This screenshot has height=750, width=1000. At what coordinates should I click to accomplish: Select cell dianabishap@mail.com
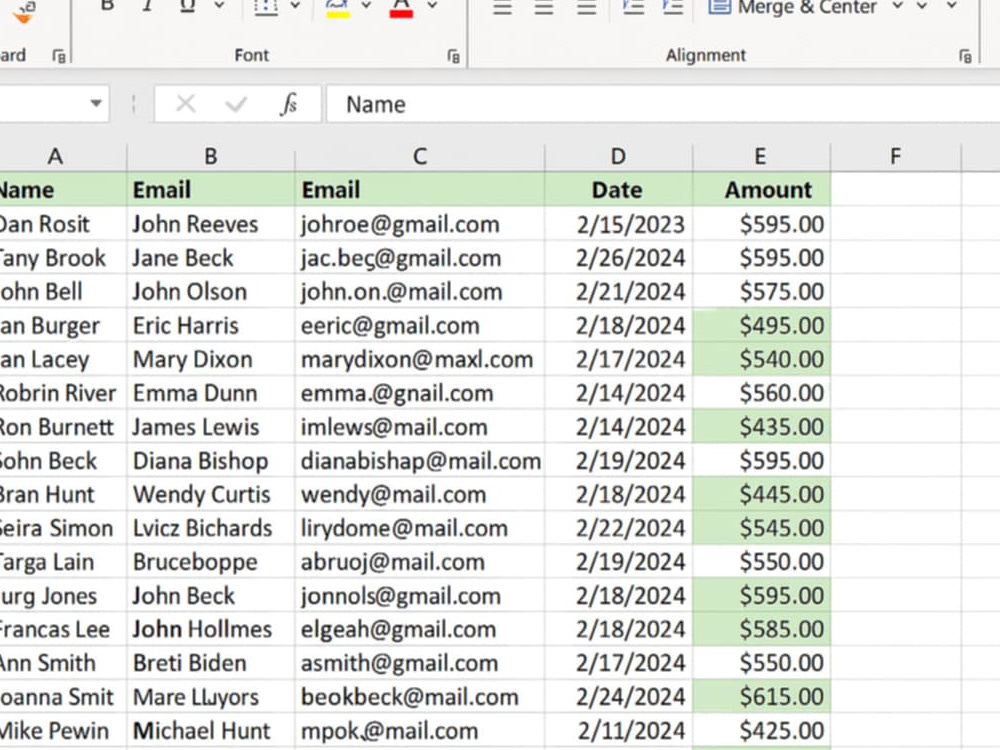point(420,460)
